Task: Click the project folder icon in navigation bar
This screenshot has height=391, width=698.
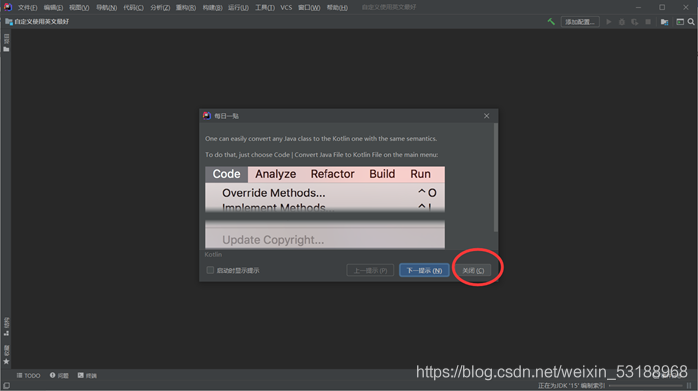Action: point(8,21)
